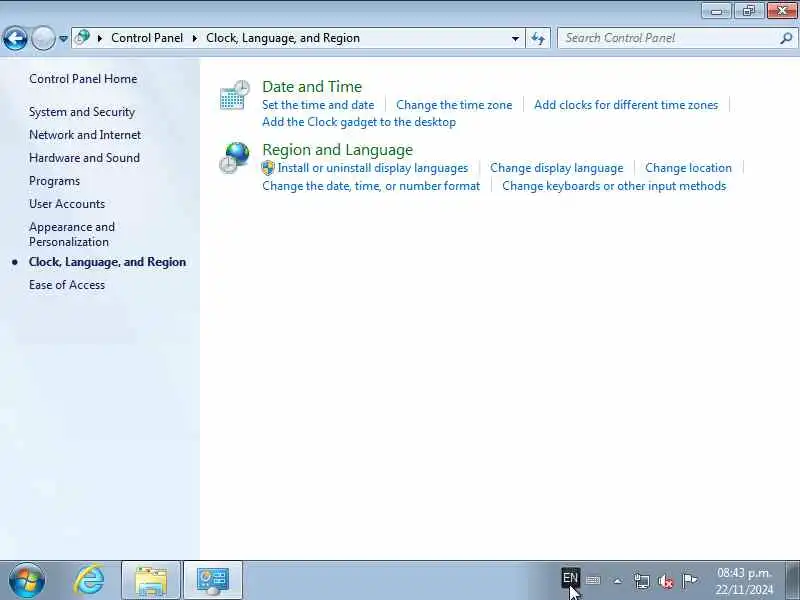Viewport: 800px width, 600px height.
Task: Click the network status tray icon
Action: coord(642,581)
